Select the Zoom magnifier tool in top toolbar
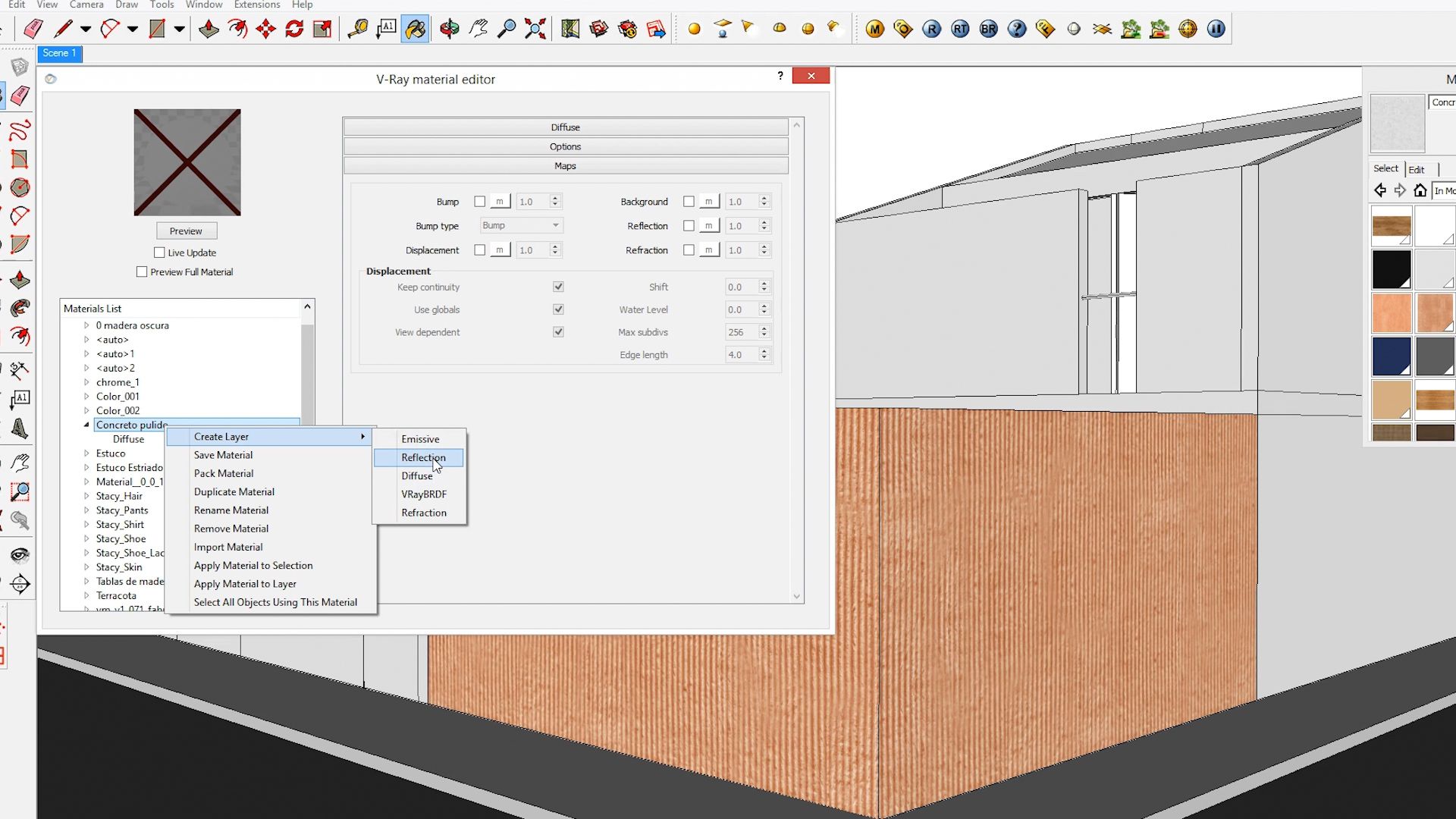 point(507,29)
